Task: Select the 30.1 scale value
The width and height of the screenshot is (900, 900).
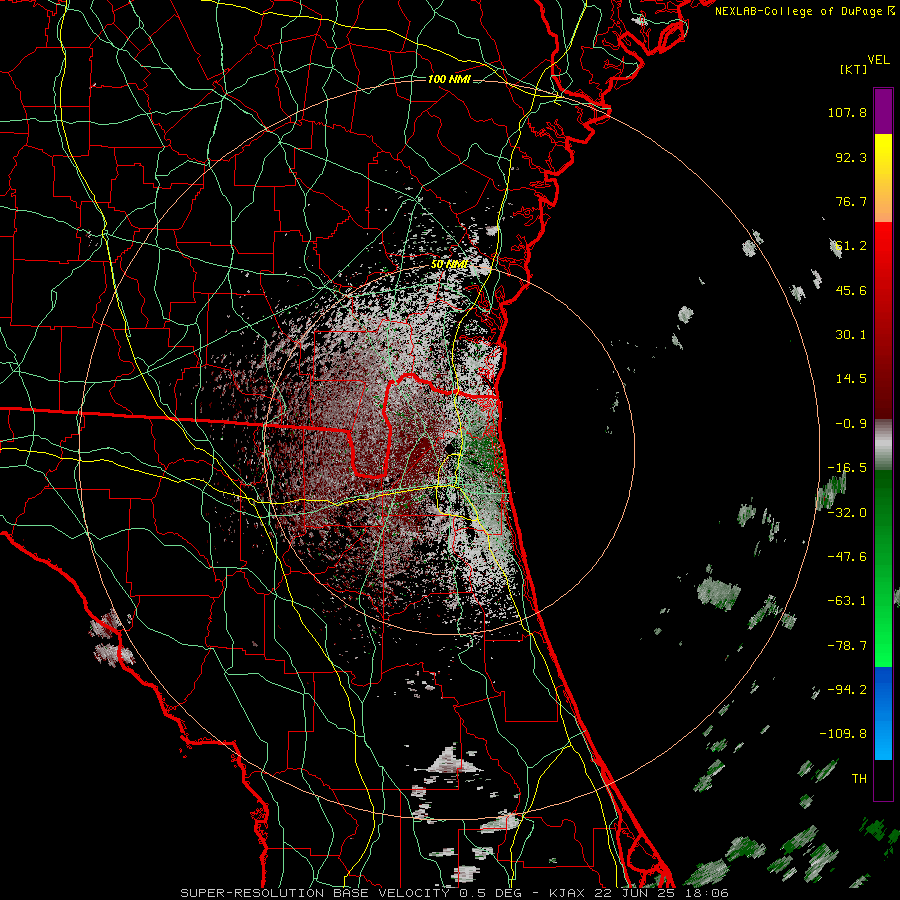Action: click(x=851, y=335)
